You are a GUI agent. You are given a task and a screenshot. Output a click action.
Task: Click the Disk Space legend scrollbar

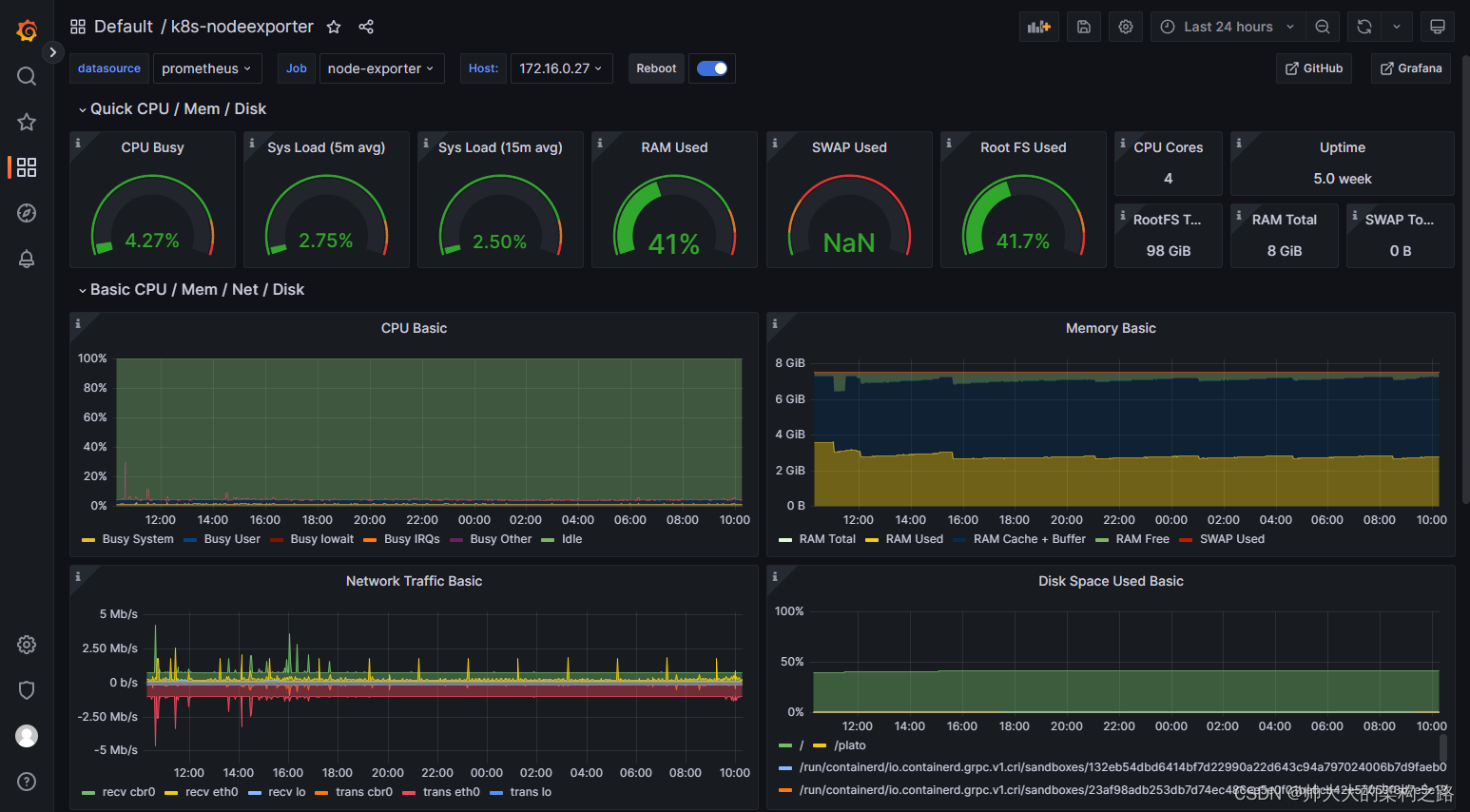click(1442, 748)
